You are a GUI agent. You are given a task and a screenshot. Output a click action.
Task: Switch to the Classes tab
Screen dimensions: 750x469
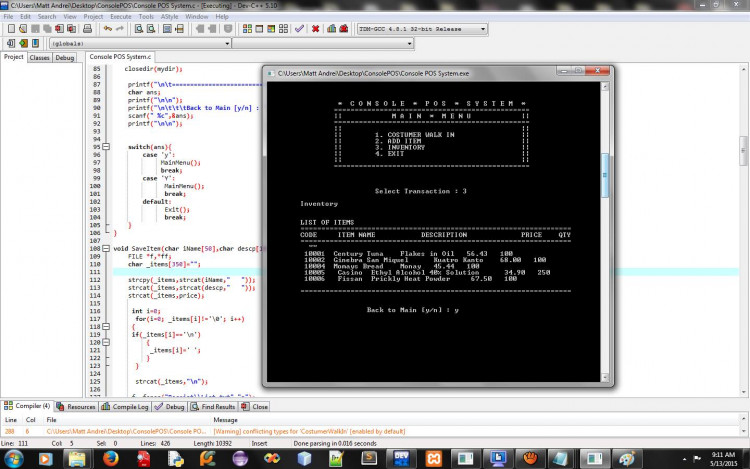(x=39, y=57)
